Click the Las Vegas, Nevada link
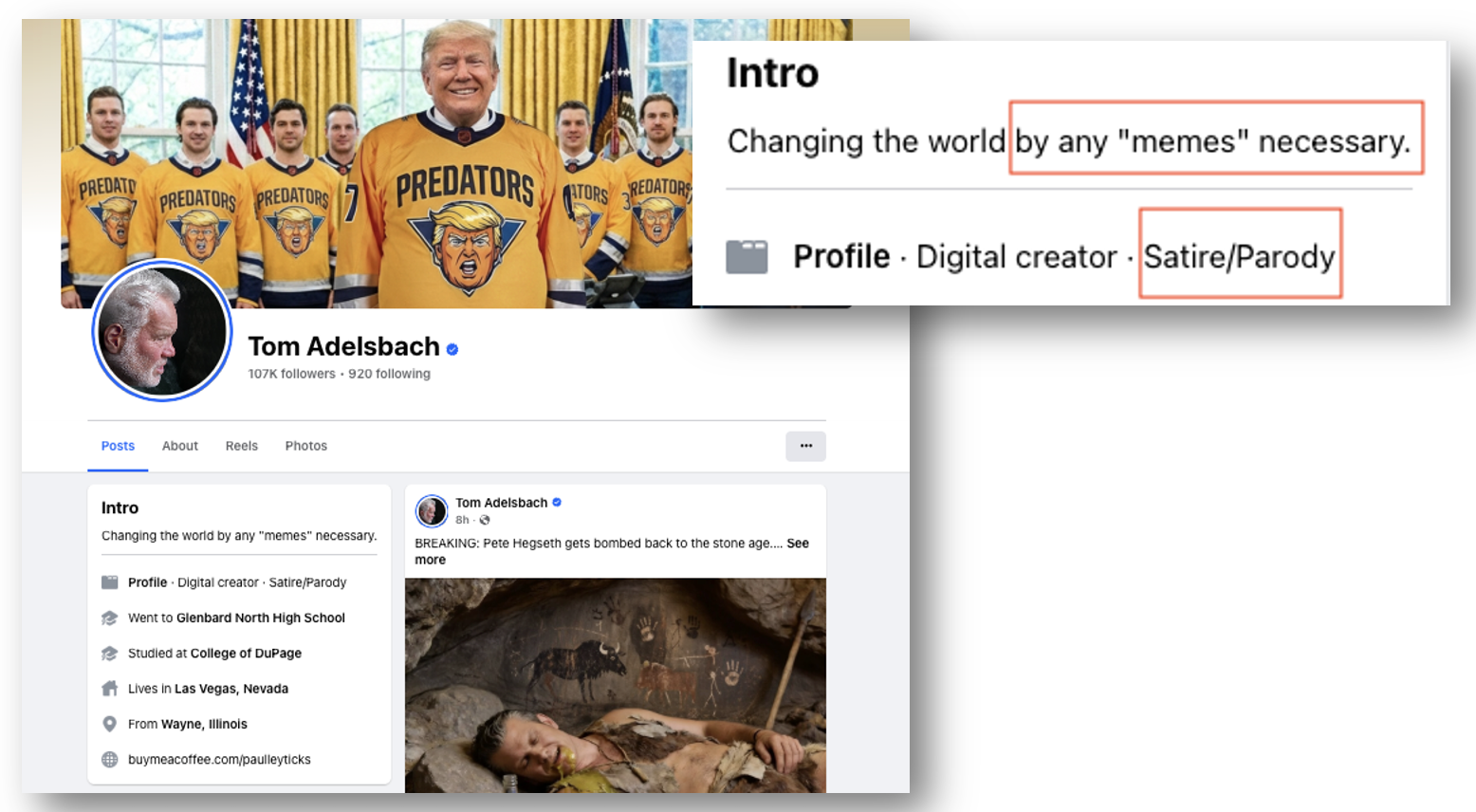The width and height of the screenshot is (1476, 812). (x=231, y=689)
